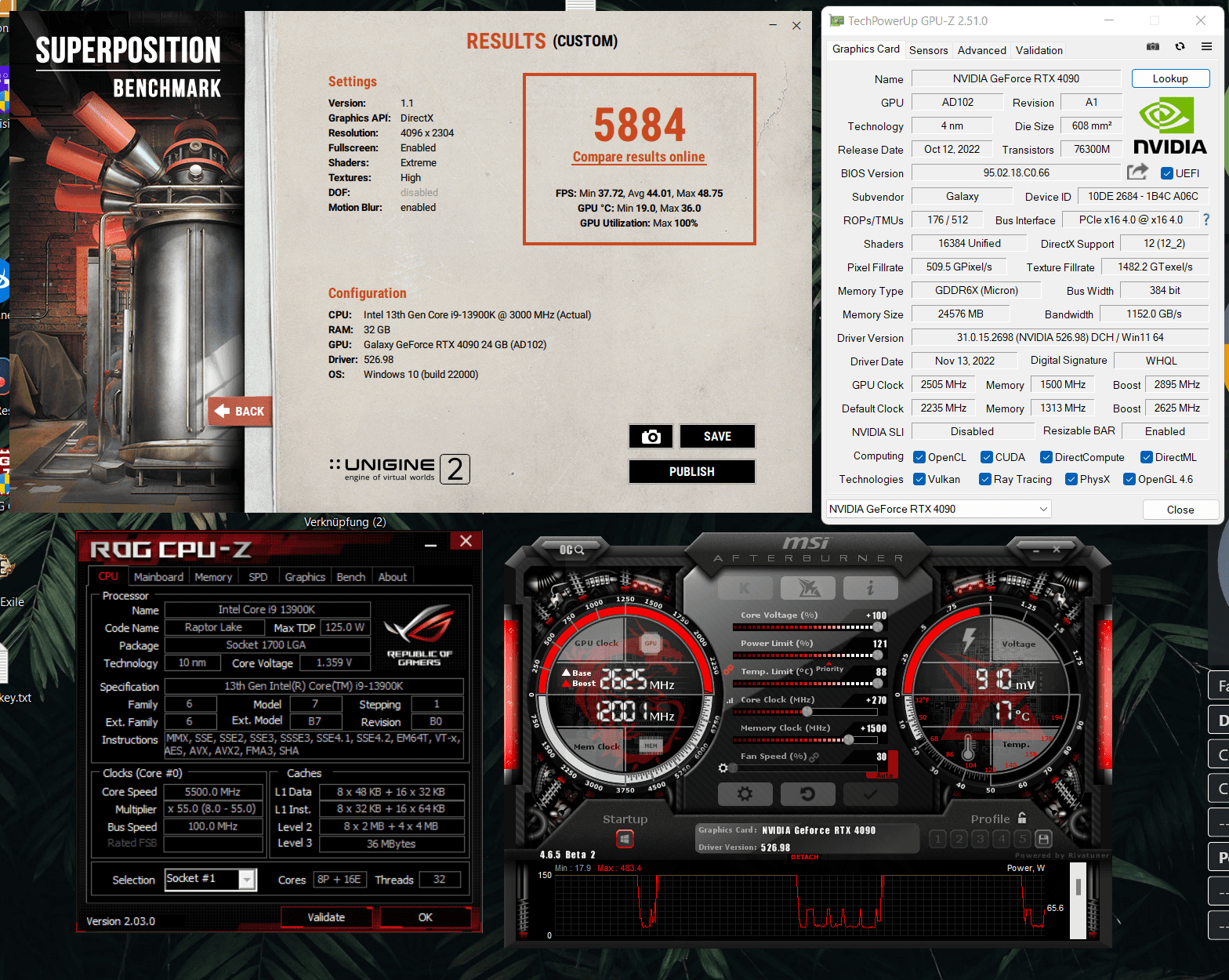Open Afterburner settings gear button
1229x980 pixels.
745,794
